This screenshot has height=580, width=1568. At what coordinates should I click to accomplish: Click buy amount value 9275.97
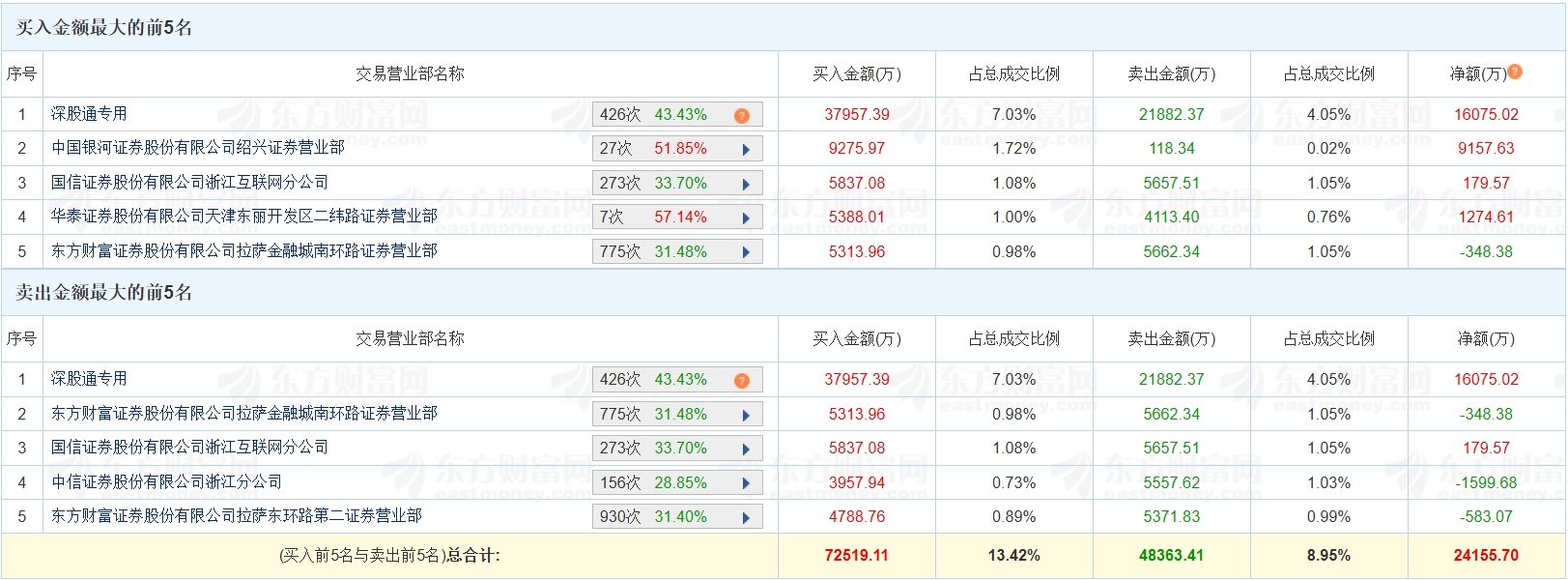pyautogui.click(x=857, y=148)
